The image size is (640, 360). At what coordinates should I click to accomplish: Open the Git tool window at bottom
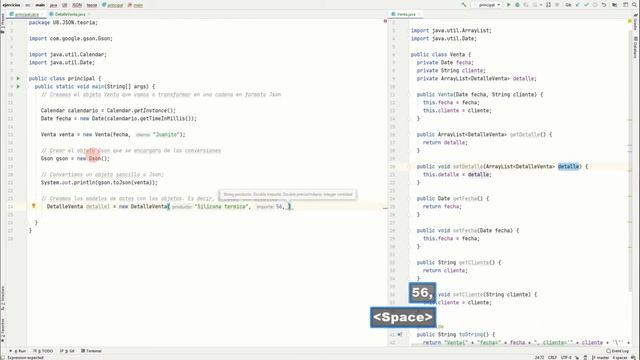click(67, 351)
